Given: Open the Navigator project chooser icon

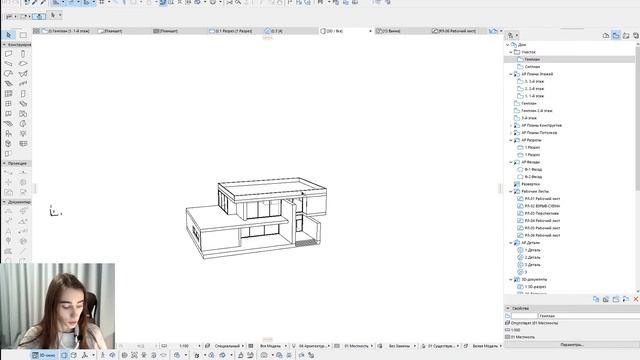Looking at the screenshot, I should tap(512, 36).
